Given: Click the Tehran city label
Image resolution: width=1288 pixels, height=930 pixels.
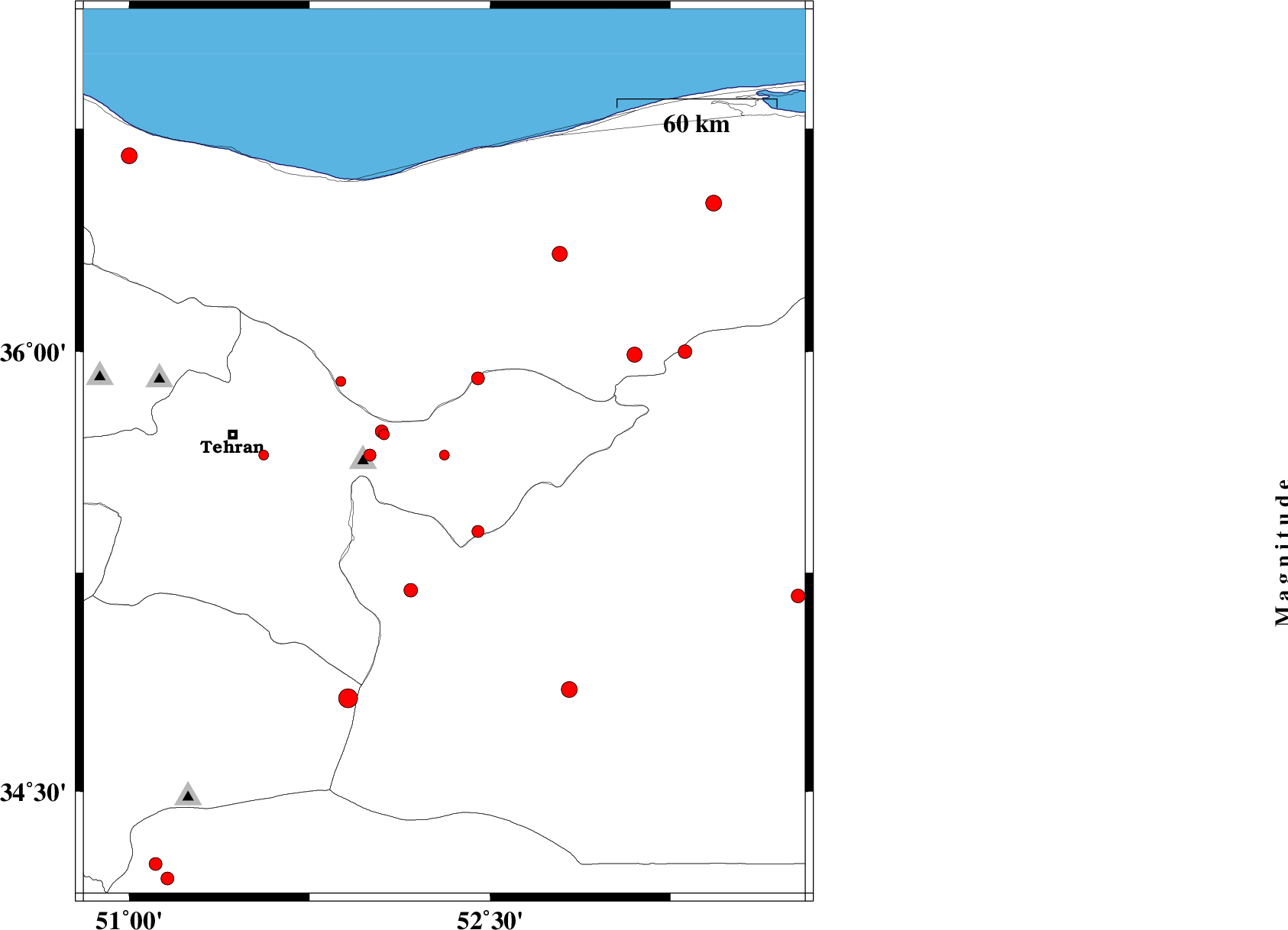Looking at the screenshot, I should 231,447.
